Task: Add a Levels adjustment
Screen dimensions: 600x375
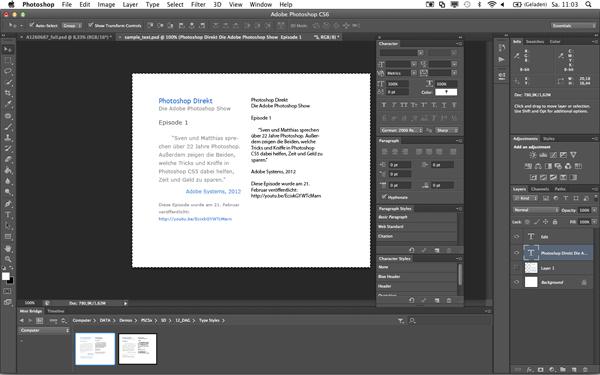Action: (543, 155)
